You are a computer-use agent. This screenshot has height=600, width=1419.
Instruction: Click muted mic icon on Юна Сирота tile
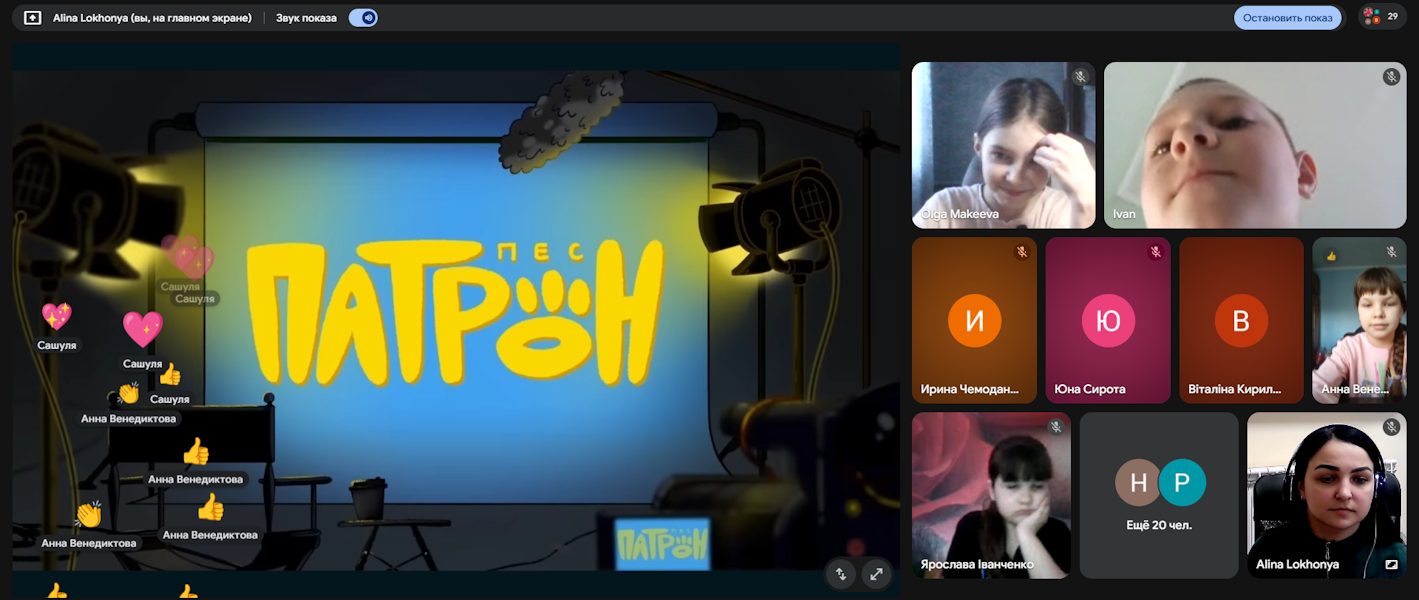pos(1155,252)
